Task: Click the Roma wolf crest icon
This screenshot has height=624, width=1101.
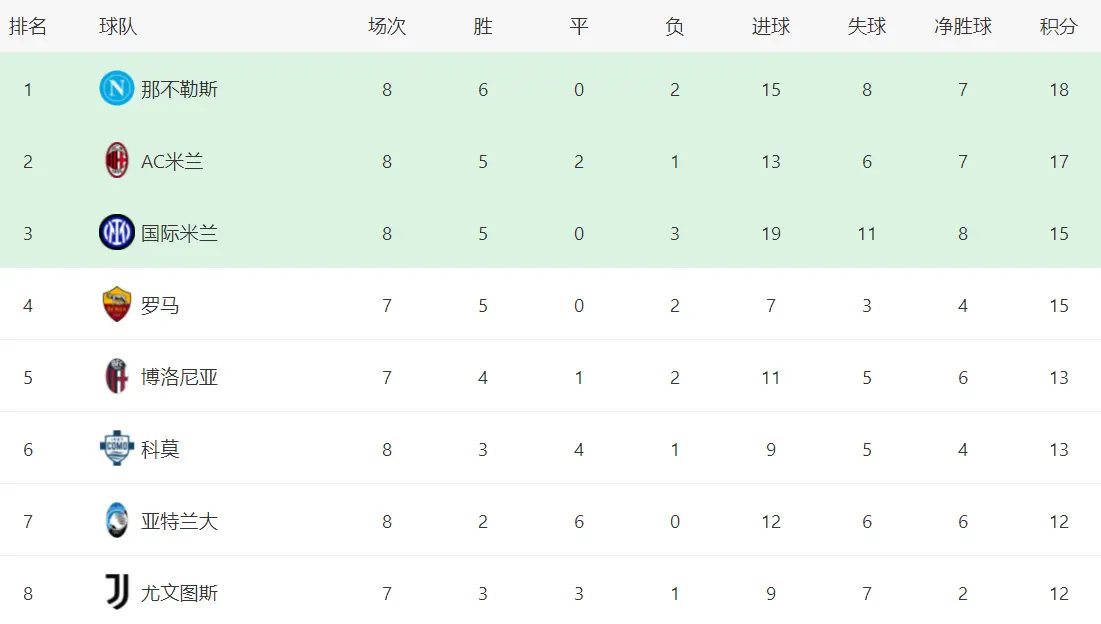Action: click(117, 305)
